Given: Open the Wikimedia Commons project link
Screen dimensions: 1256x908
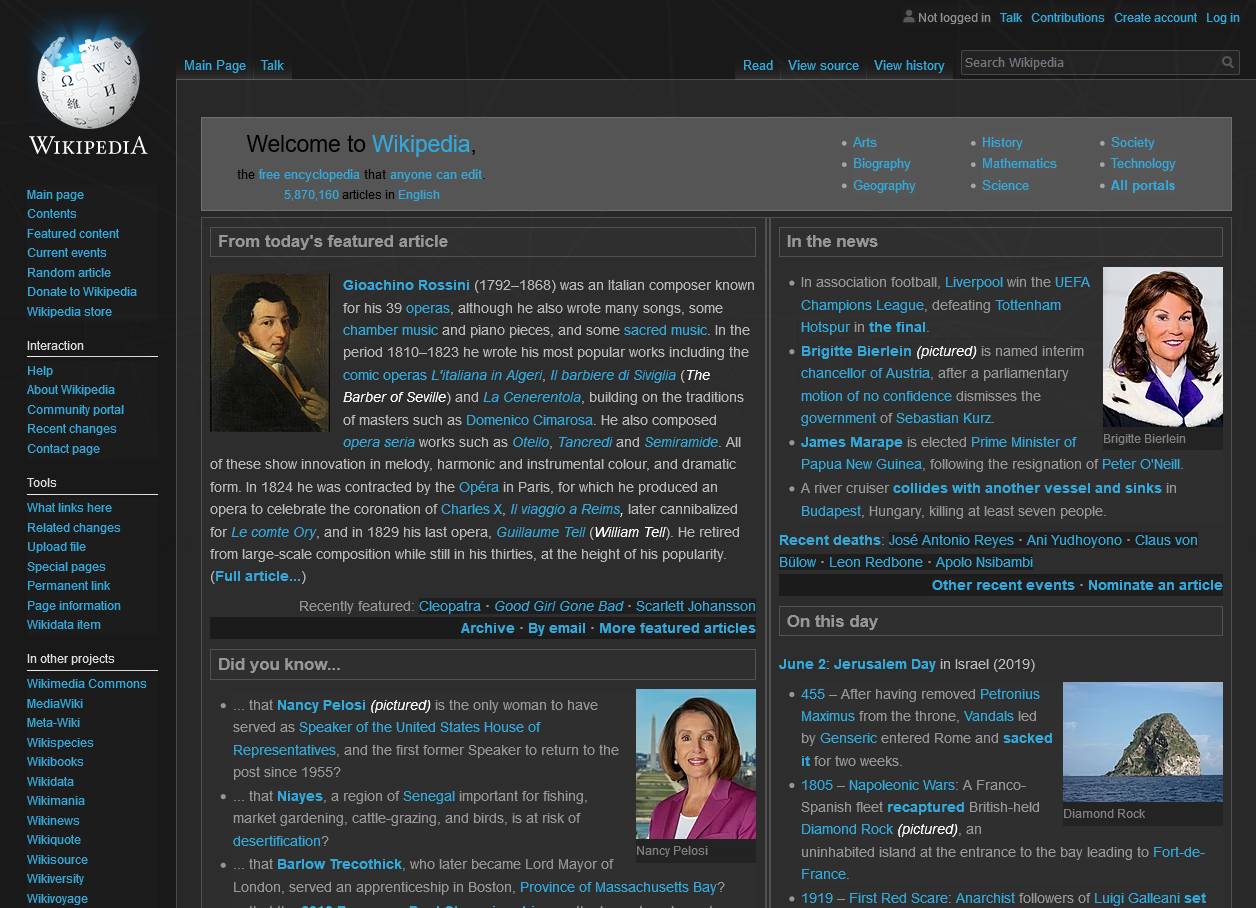Looking at the screenshot, I should tap(88, 684).
